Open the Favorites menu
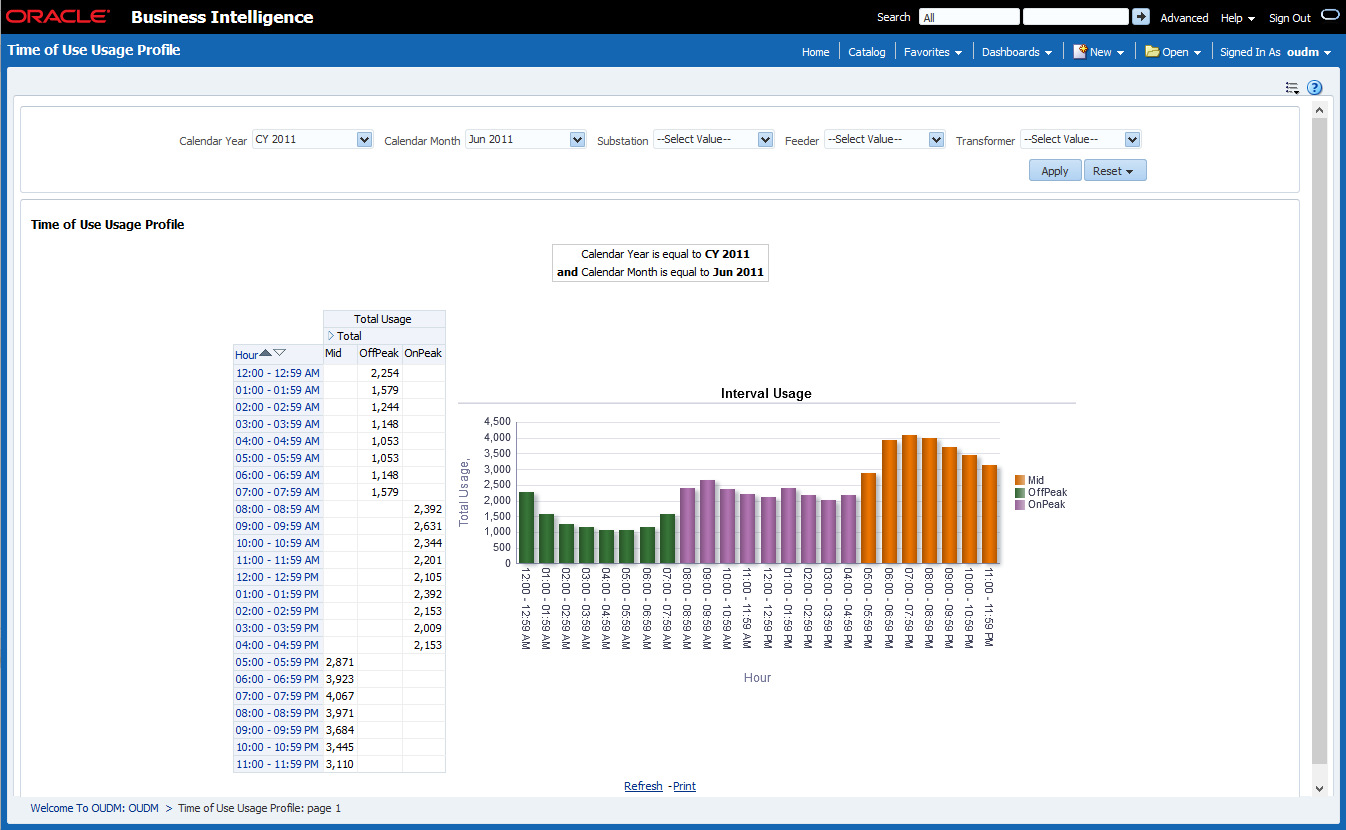 click(933, 52)
